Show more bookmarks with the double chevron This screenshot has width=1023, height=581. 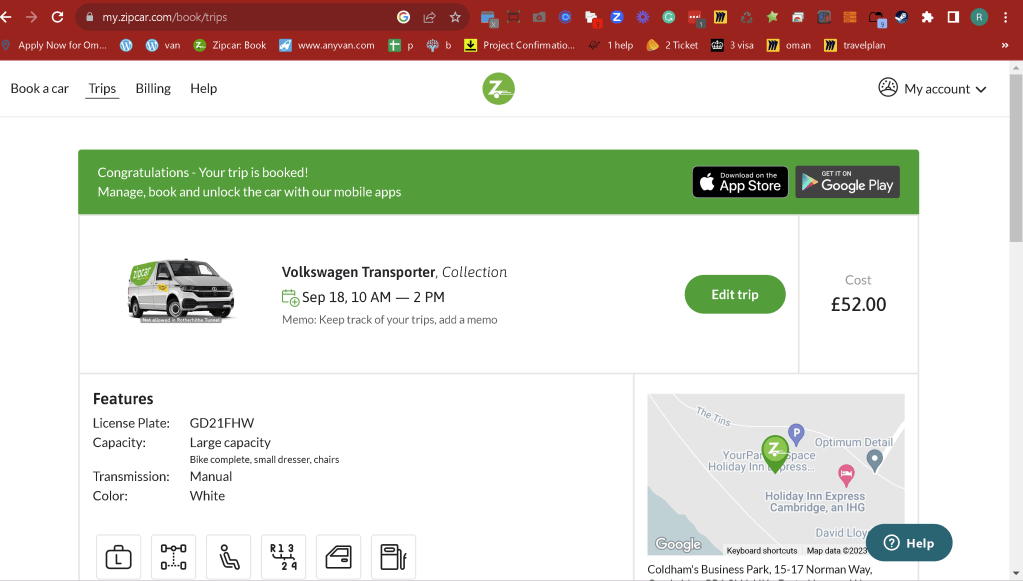pos(1005,46)
